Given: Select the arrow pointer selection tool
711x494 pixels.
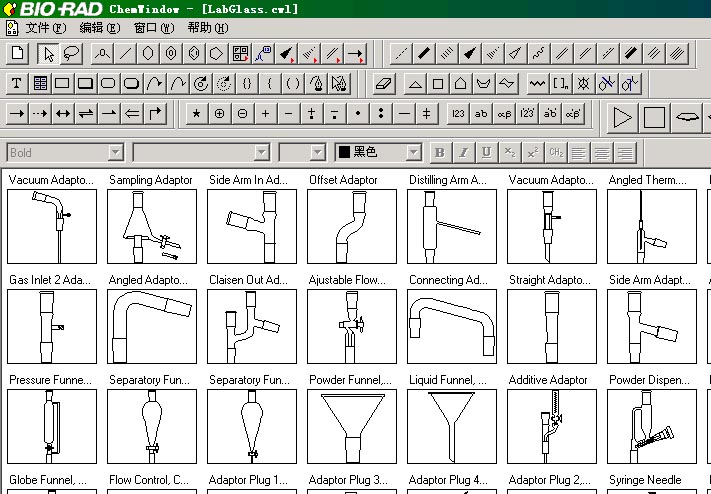Looking at the screenshot, I should 49,53.
